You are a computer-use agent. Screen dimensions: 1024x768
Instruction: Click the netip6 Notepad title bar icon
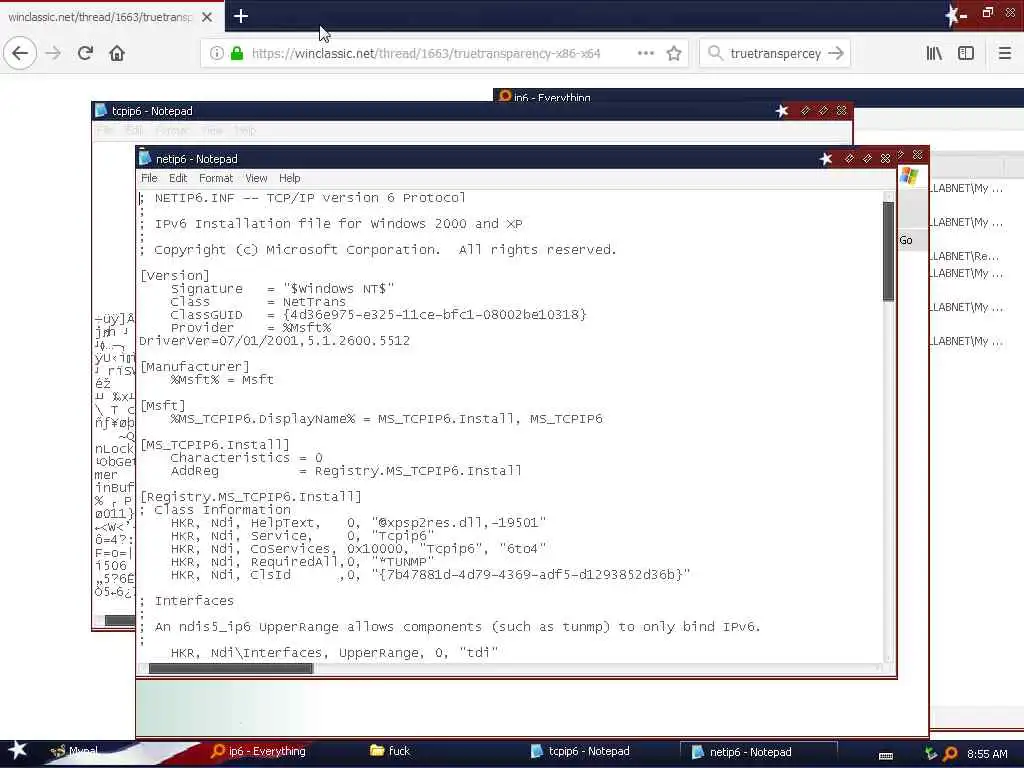pos(145,158)
